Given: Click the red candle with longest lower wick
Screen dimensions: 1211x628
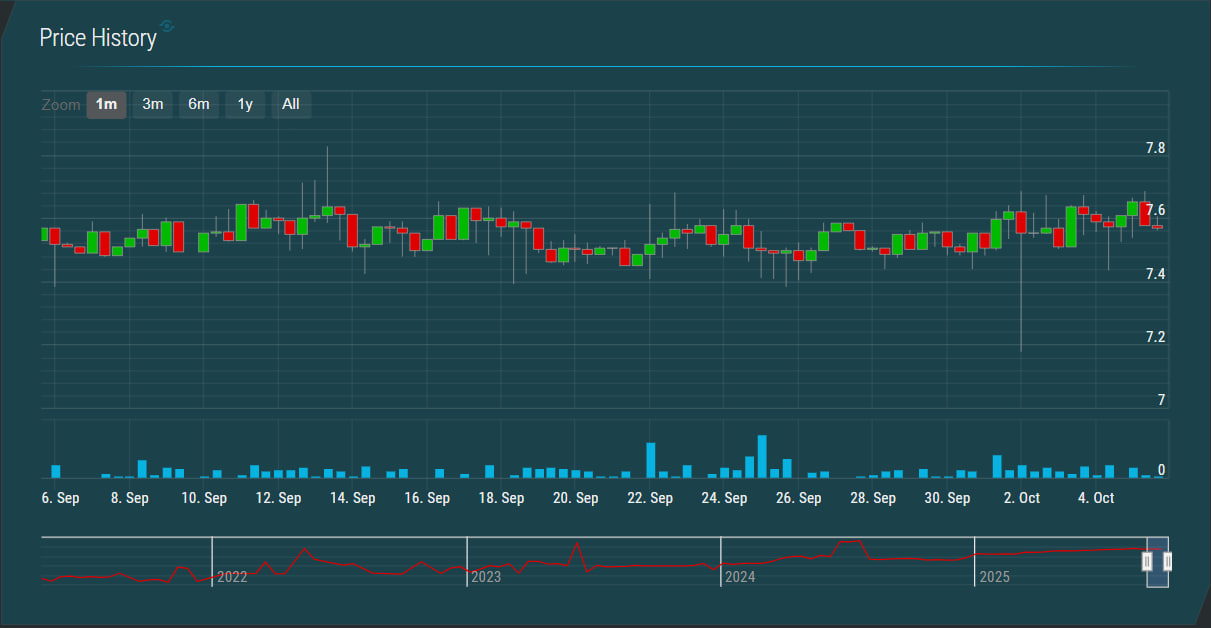Looking at the screenshot, I should click(x=1021, y=222).
